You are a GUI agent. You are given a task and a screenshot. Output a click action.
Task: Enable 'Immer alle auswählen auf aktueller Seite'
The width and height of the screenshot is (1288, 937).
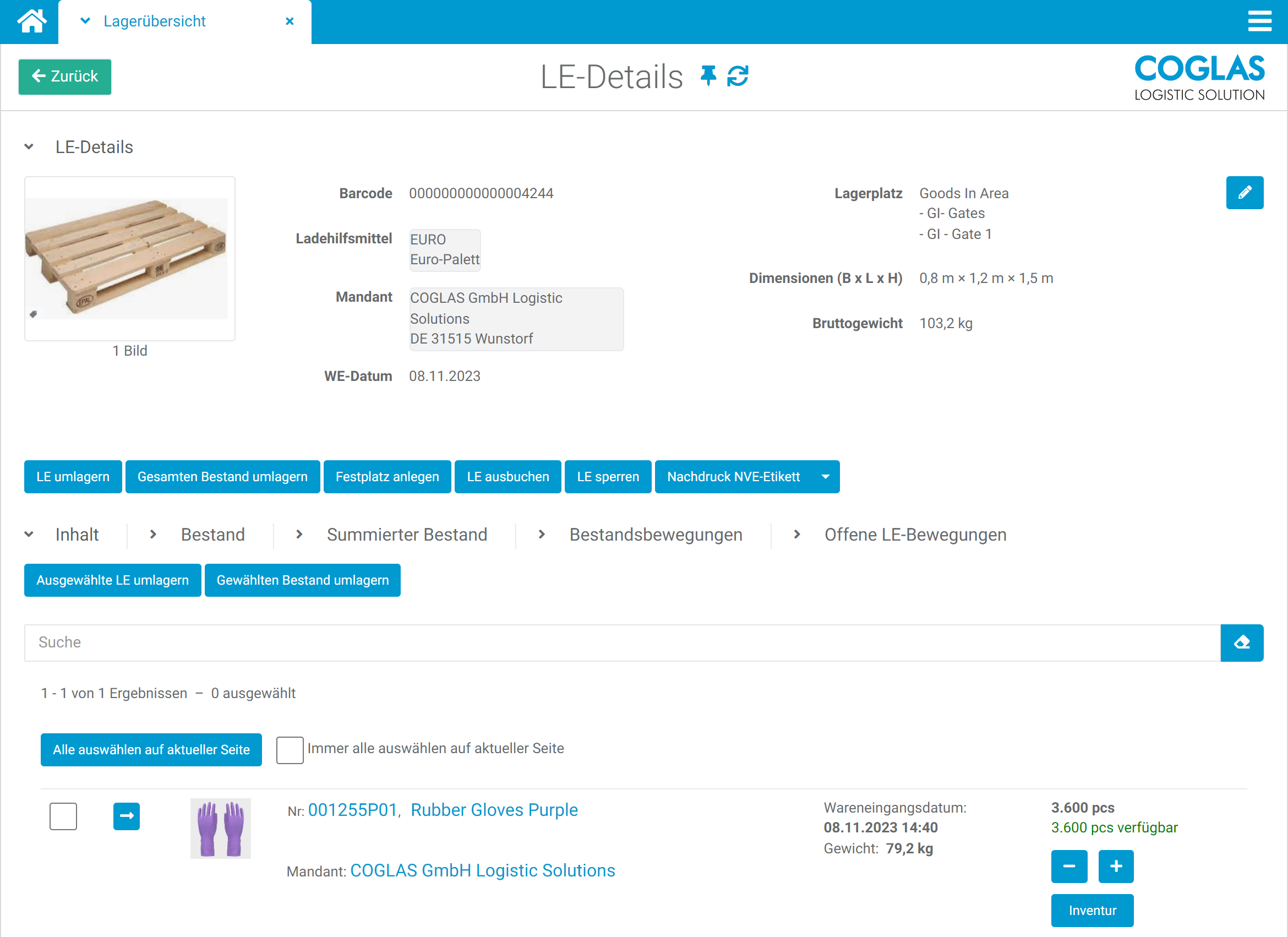290,750
